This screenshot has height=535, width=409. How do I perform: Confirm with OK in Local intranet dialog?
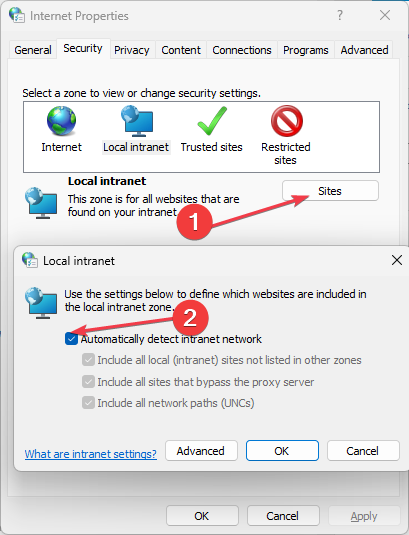tap(282, 451)
